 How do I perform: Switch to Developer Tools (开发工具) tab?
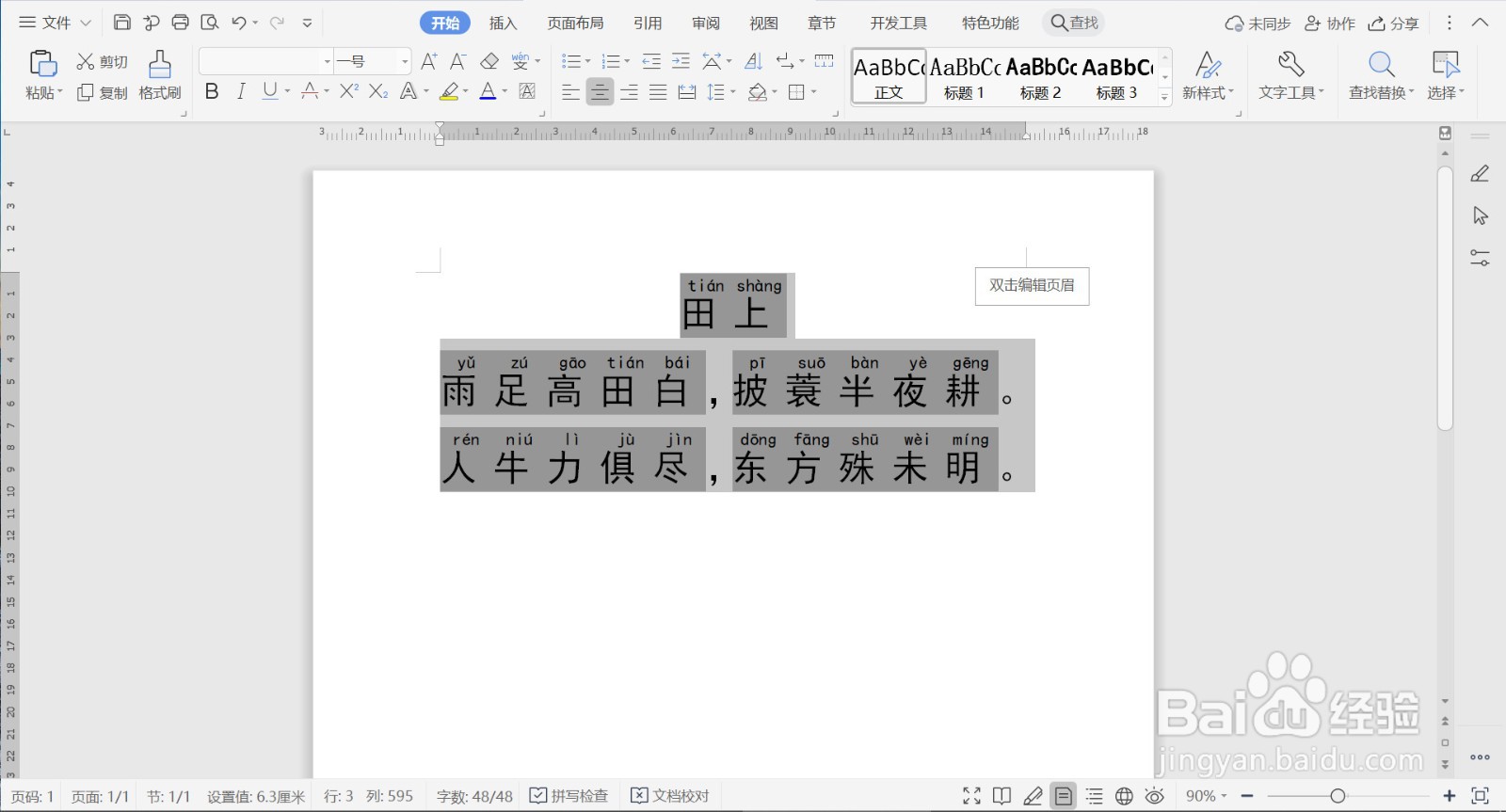pyautogui.click(x=898, y=23)
